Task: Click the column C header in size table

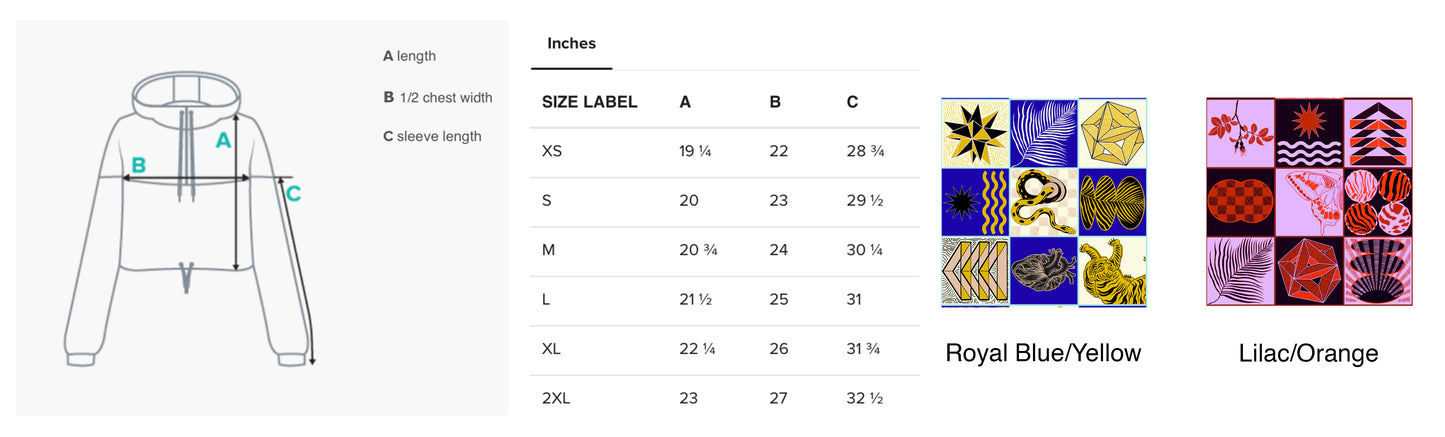Action: pyautogui.click(x=852, y=102)
